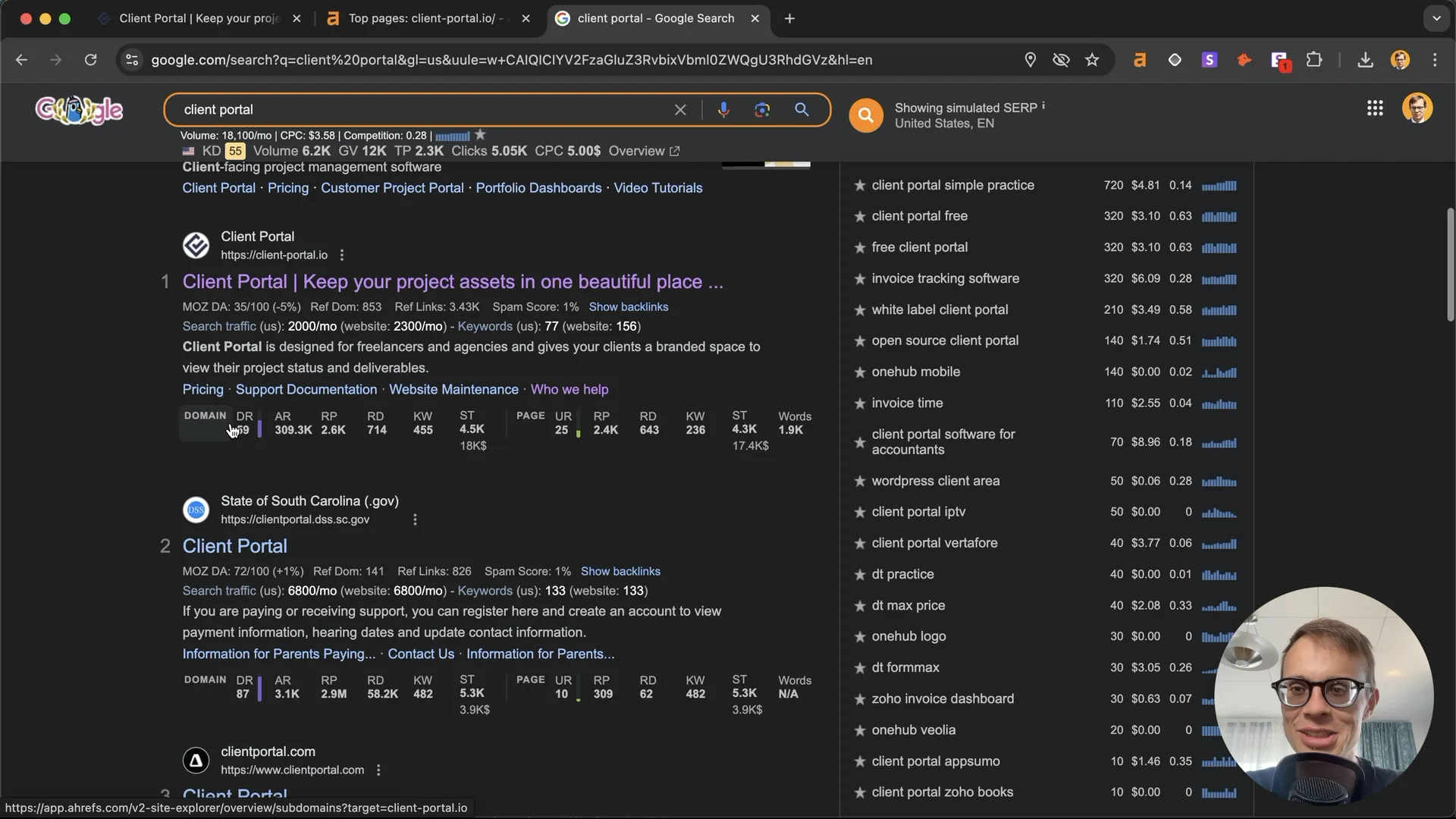Open Chrome three-dot menu

[1435, 60]
